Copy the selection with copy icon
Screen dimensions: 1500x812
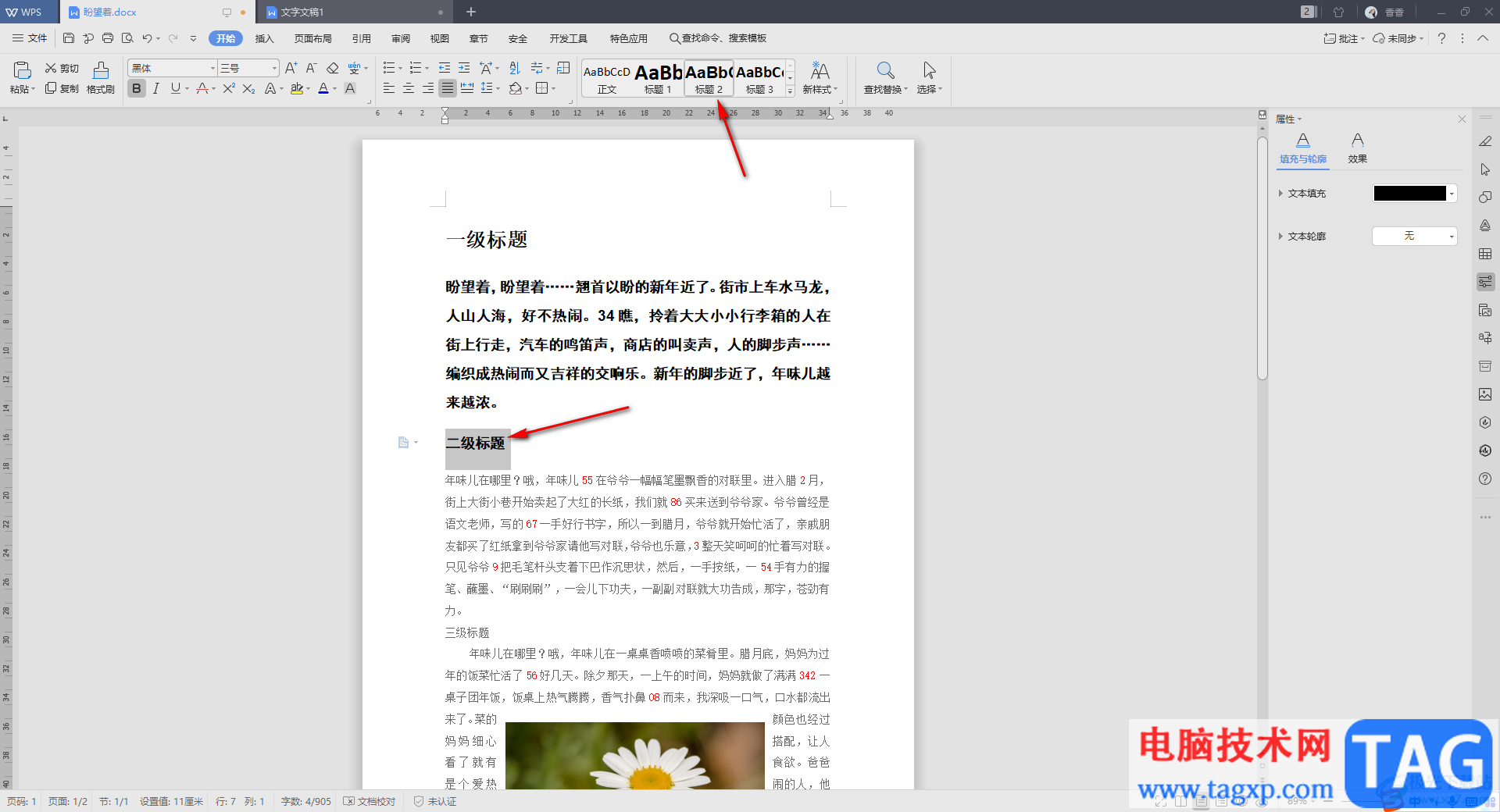click(62, 88)
